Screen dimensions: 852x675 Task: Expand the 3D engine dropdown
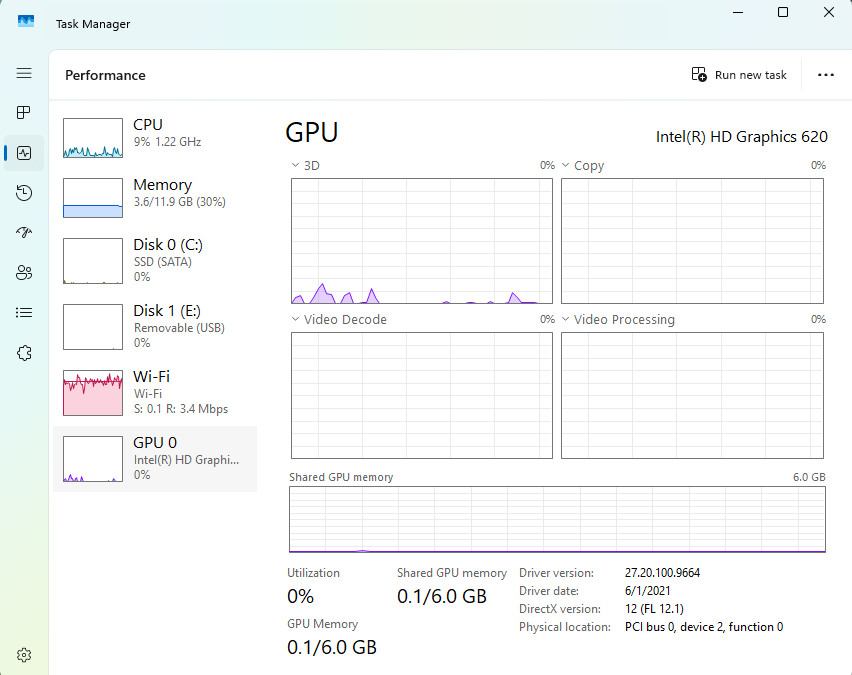[305, 165]
